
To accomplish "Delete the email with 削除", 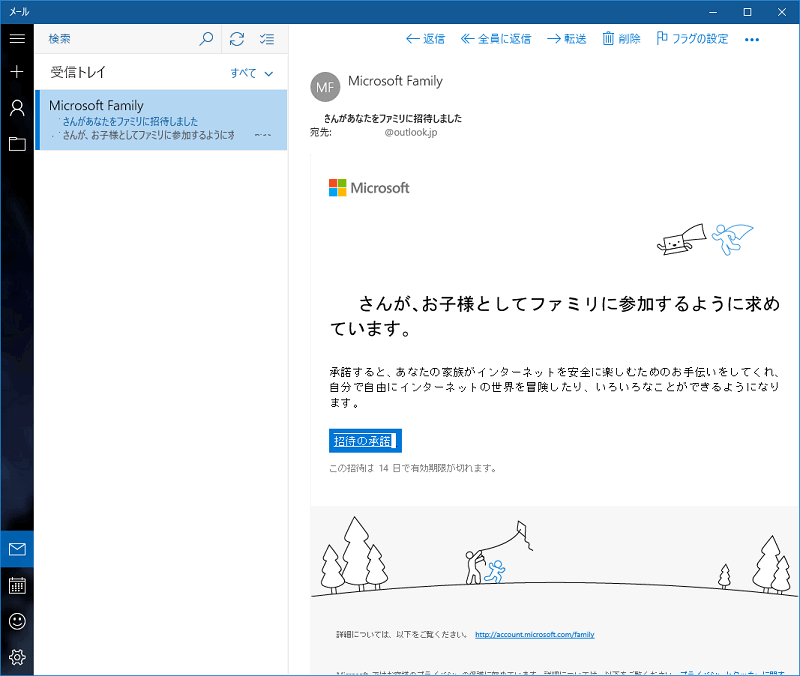I will (x=621, y=39).
